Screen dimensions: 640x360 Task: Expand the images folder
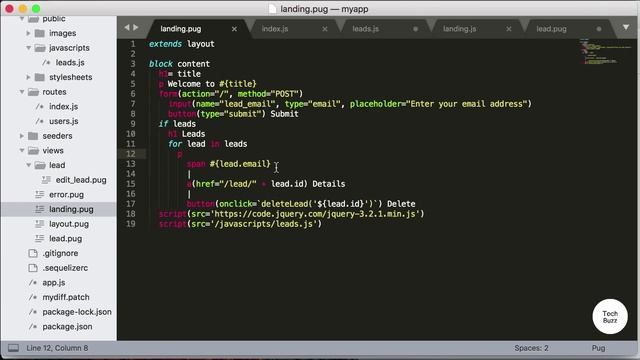pos(28,33)
